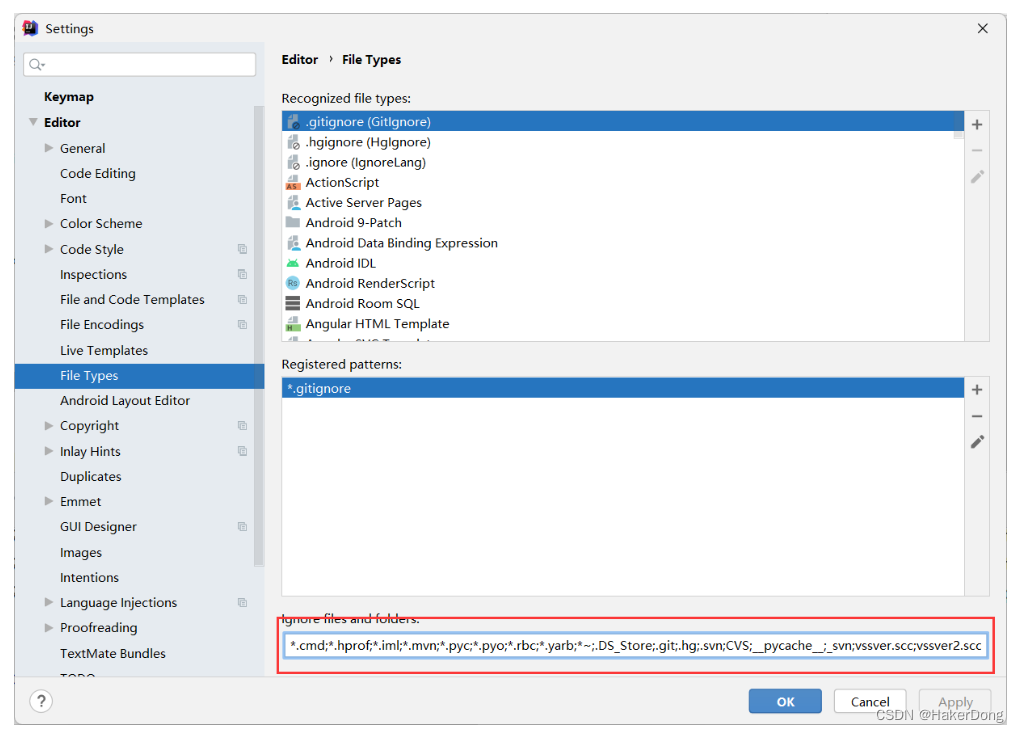Open the Font settings page

click(73, 198)
